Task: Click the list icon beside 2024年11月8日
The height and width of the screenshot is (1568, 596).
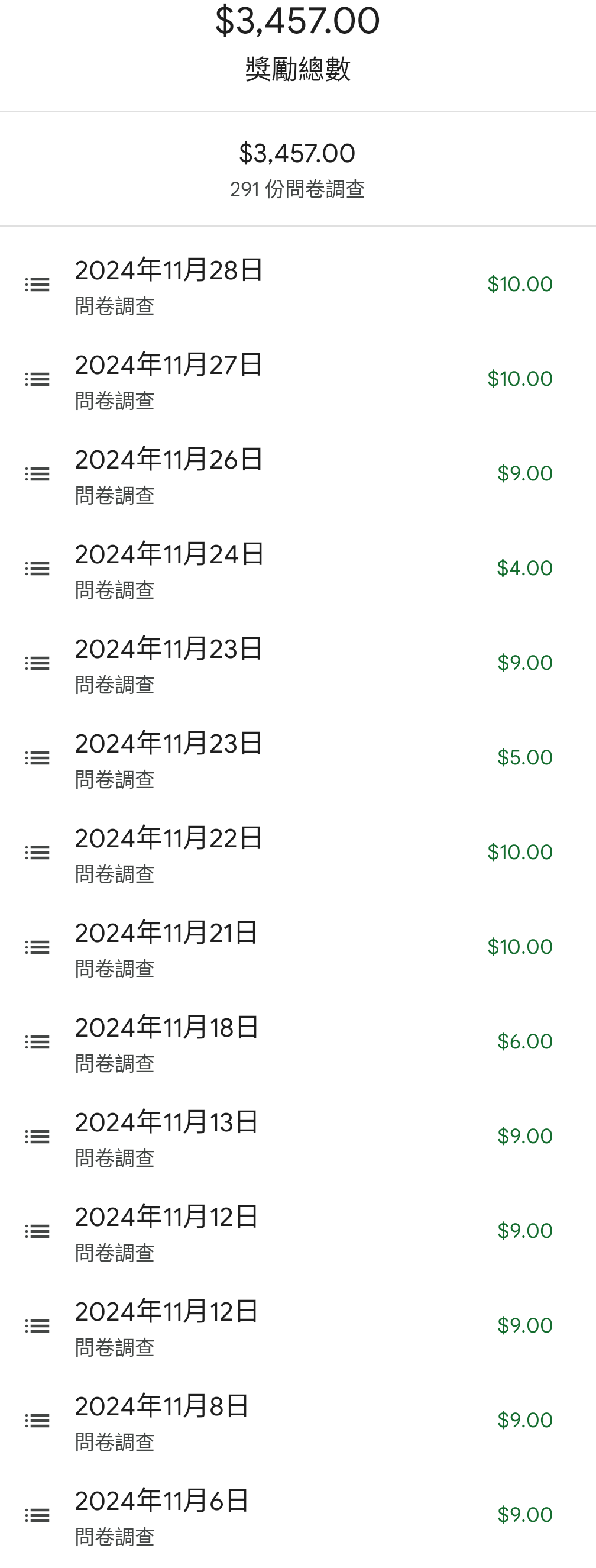Action: pyautogui.click(x=37, y=1421)
